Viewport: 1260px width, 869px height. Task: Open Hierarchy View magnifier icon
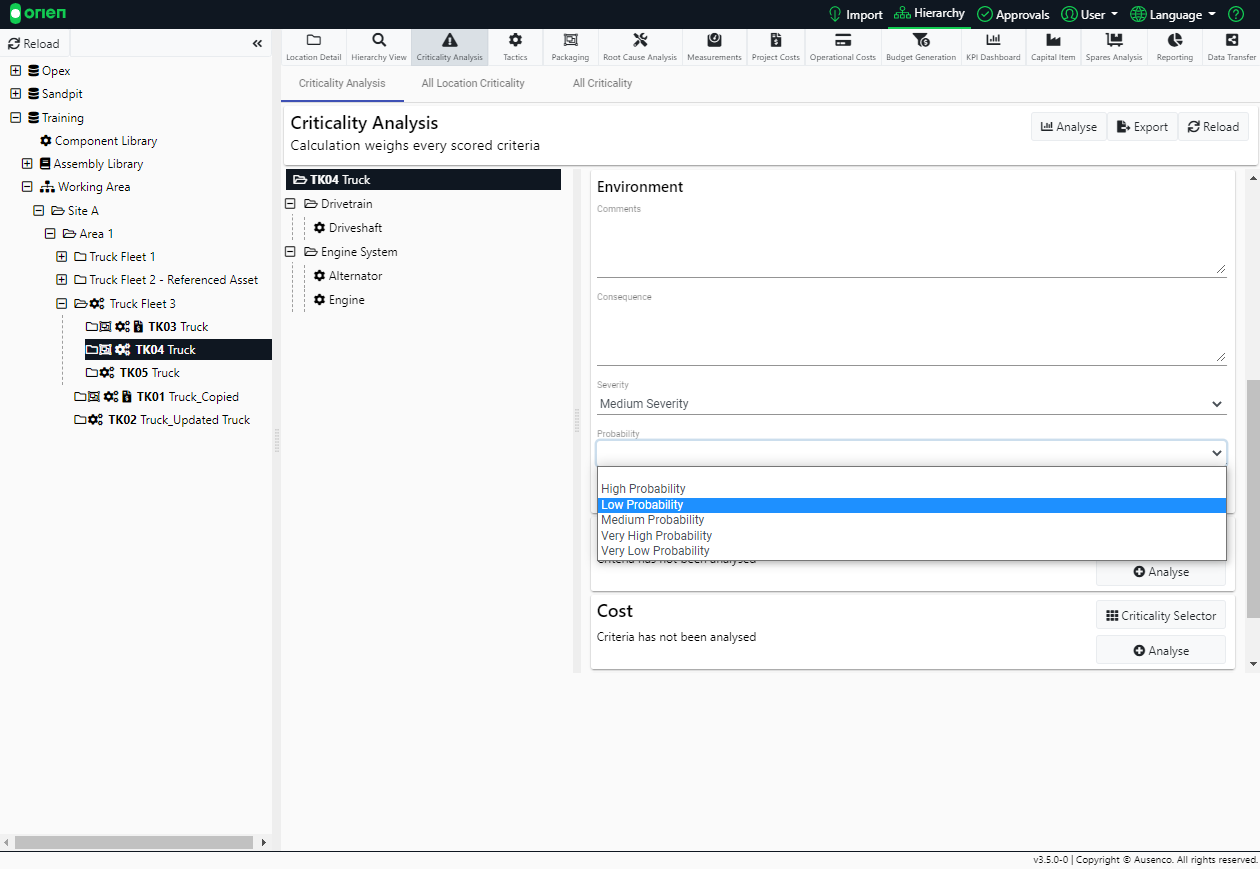(379, 40)
